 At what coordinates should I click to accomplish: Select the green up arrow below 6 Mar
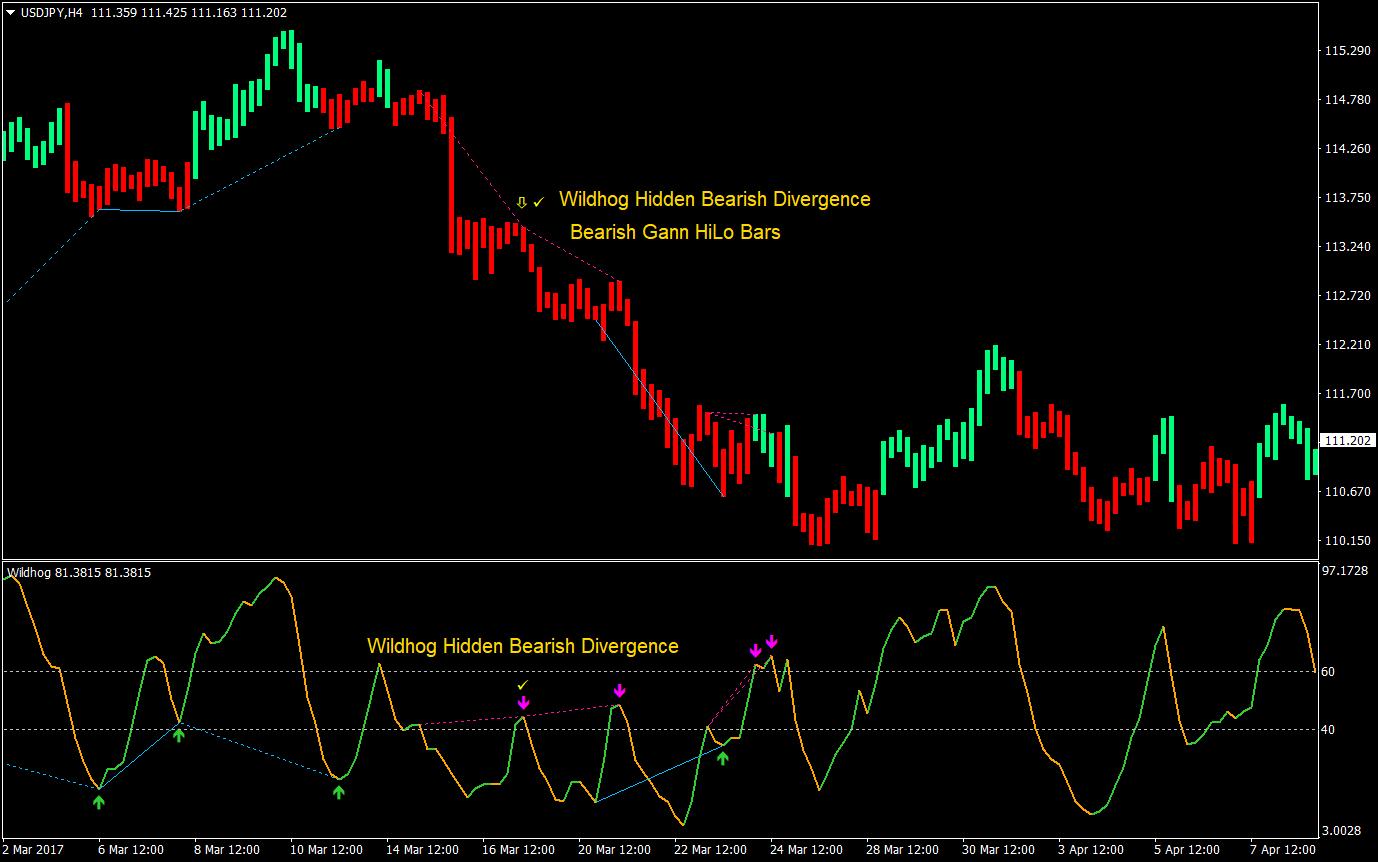coord(97,800)
